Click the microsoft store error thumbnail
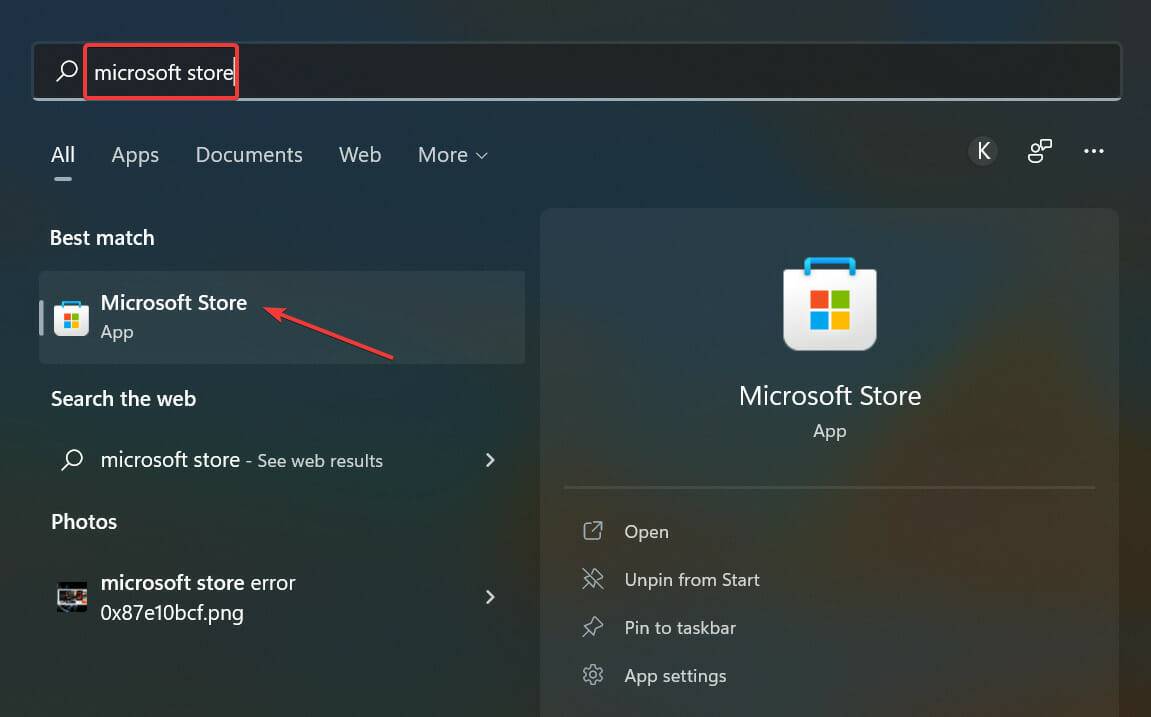This screenshot has width=1151, height=717. pyautogui.click(x=71, y=597)
